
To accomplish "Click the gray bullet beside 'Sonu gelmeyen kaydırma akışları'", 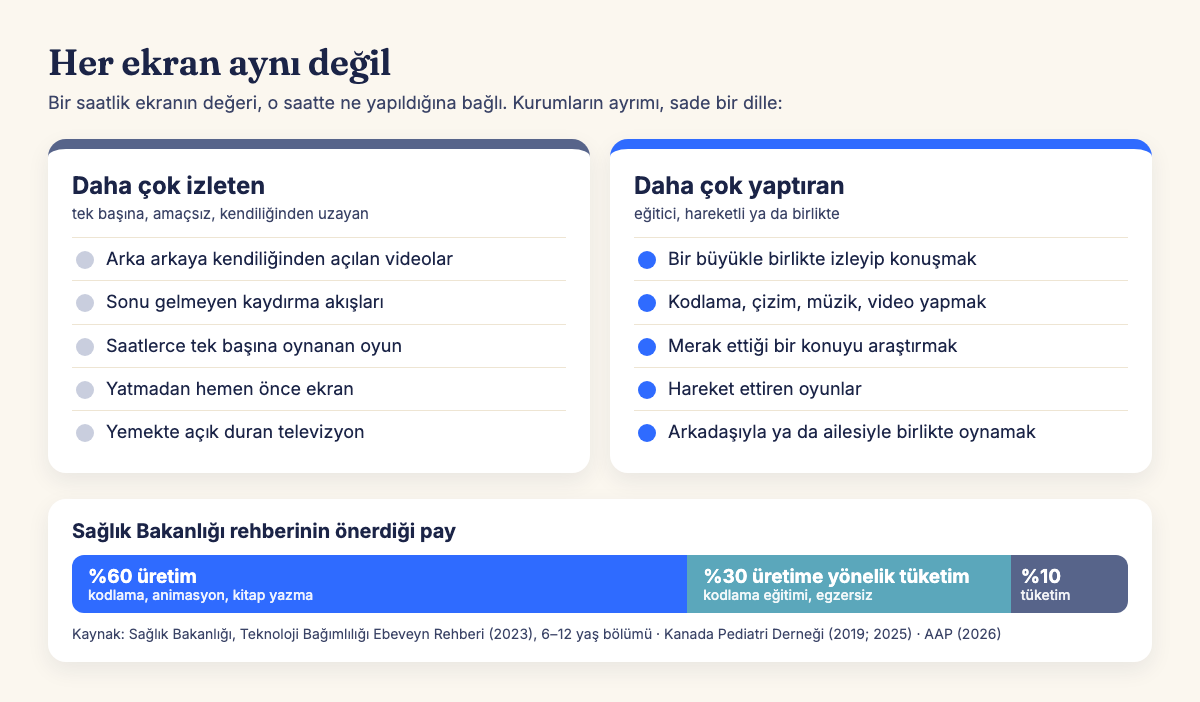I will coord(85,303).
